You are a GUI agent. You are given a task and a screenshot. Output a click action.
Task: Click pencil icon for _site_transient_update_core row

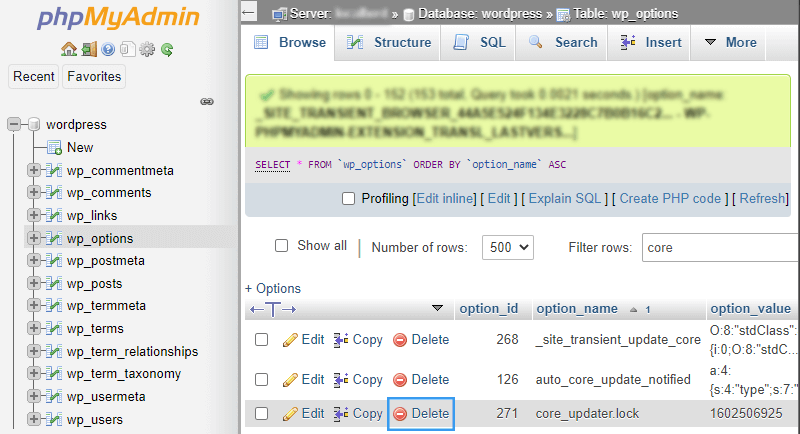[290, 340]
